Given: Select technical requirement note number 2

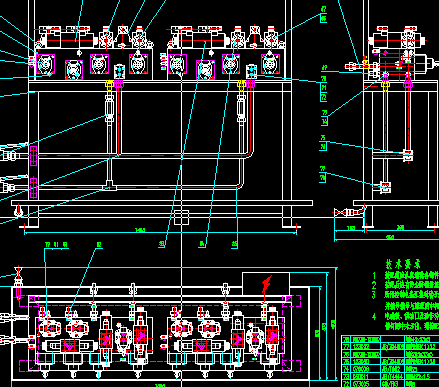Looking at the screenshot, I should coord(374,285).
